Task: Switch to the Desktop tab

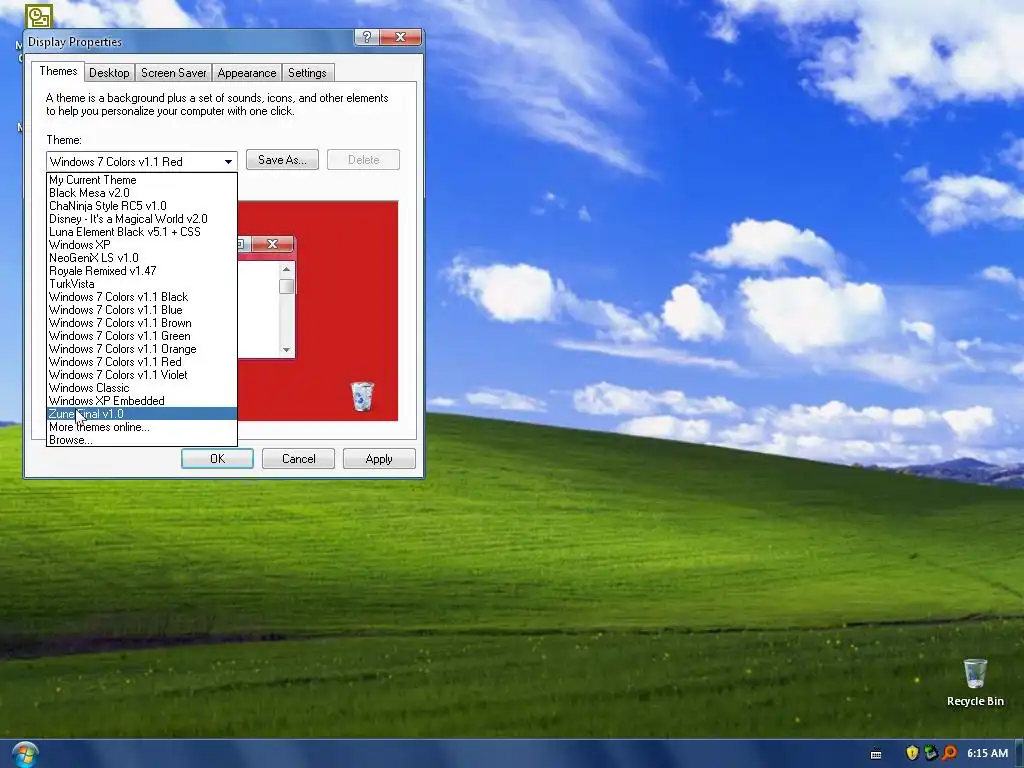Action: click(x=109, y=72)
